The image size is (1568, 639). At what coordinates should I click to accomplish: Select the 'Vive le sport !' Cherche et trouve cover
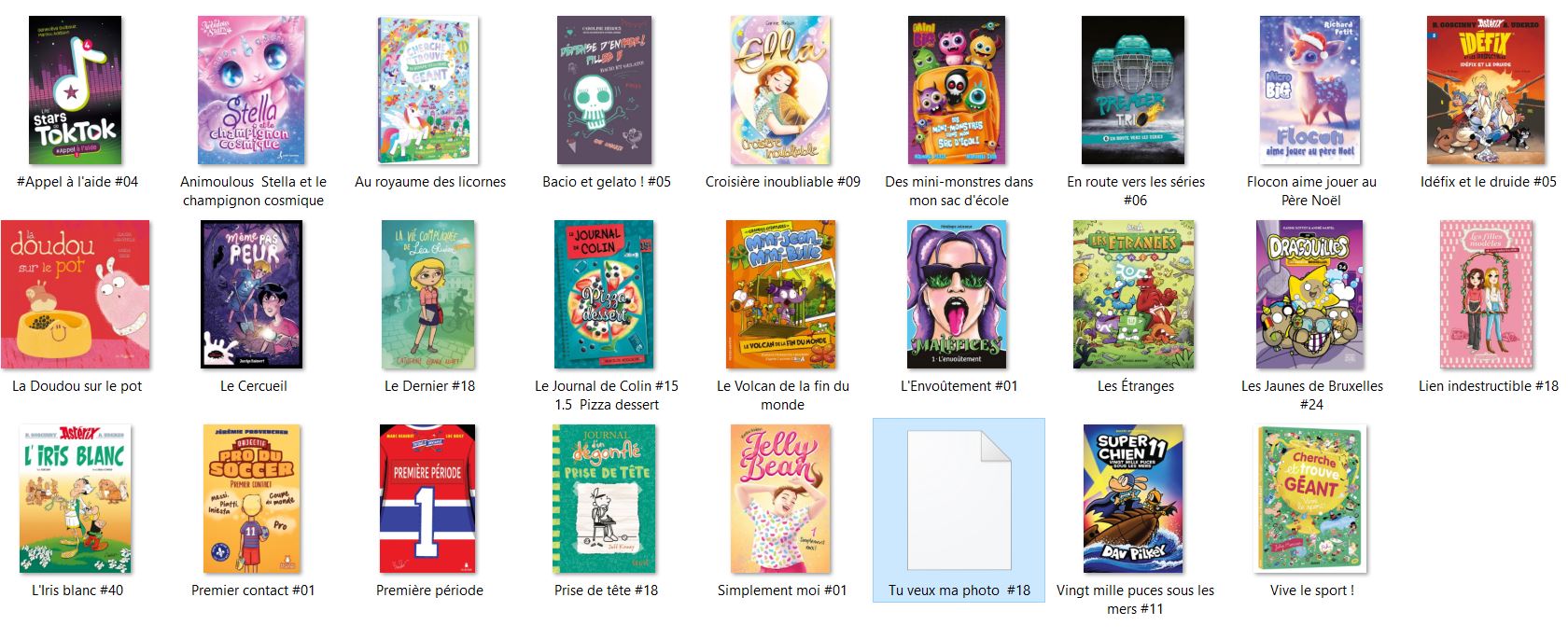coord(1310,499)
